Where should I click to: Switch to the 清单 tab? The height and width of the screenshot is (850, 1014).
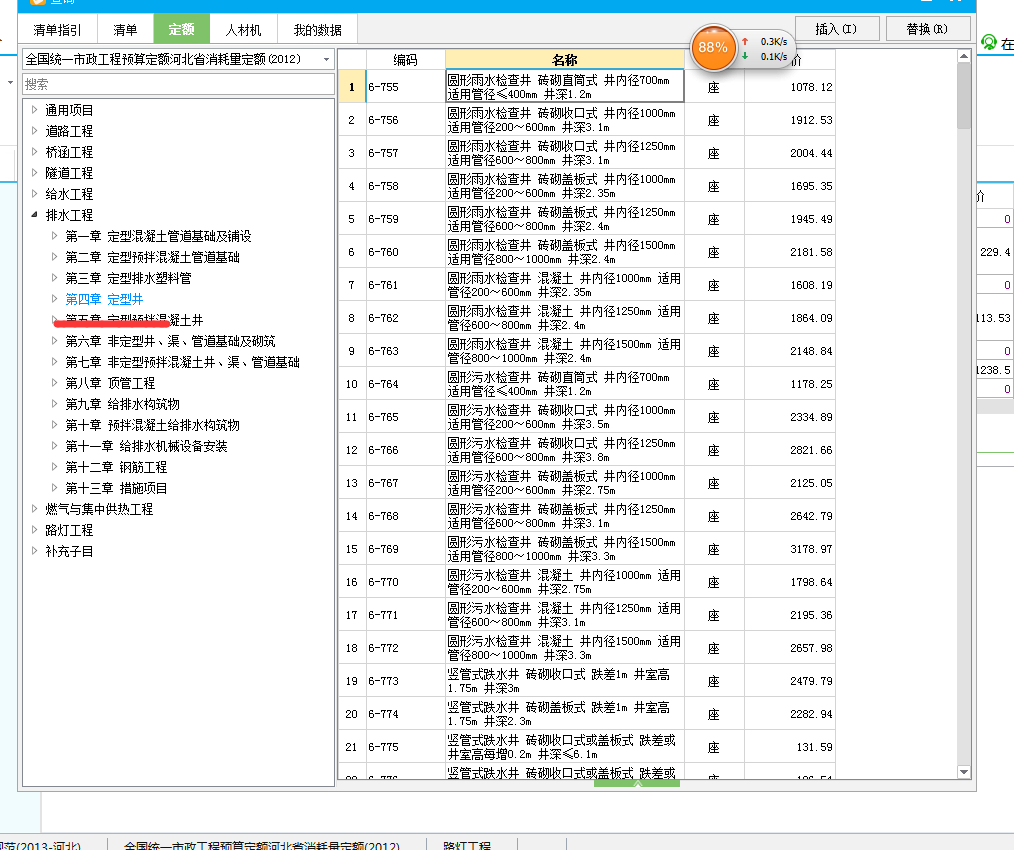click(x=125, y=30)
